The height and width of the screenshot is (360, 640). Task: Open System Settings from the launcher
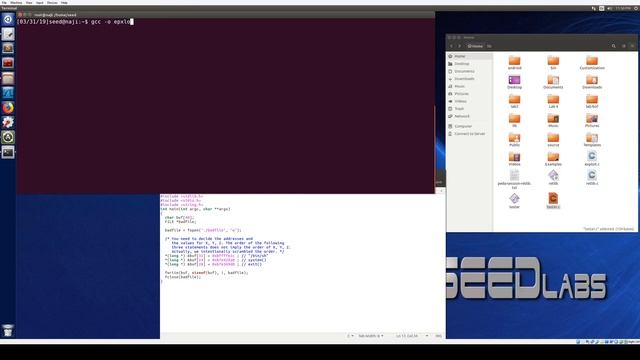coord(8,122)
